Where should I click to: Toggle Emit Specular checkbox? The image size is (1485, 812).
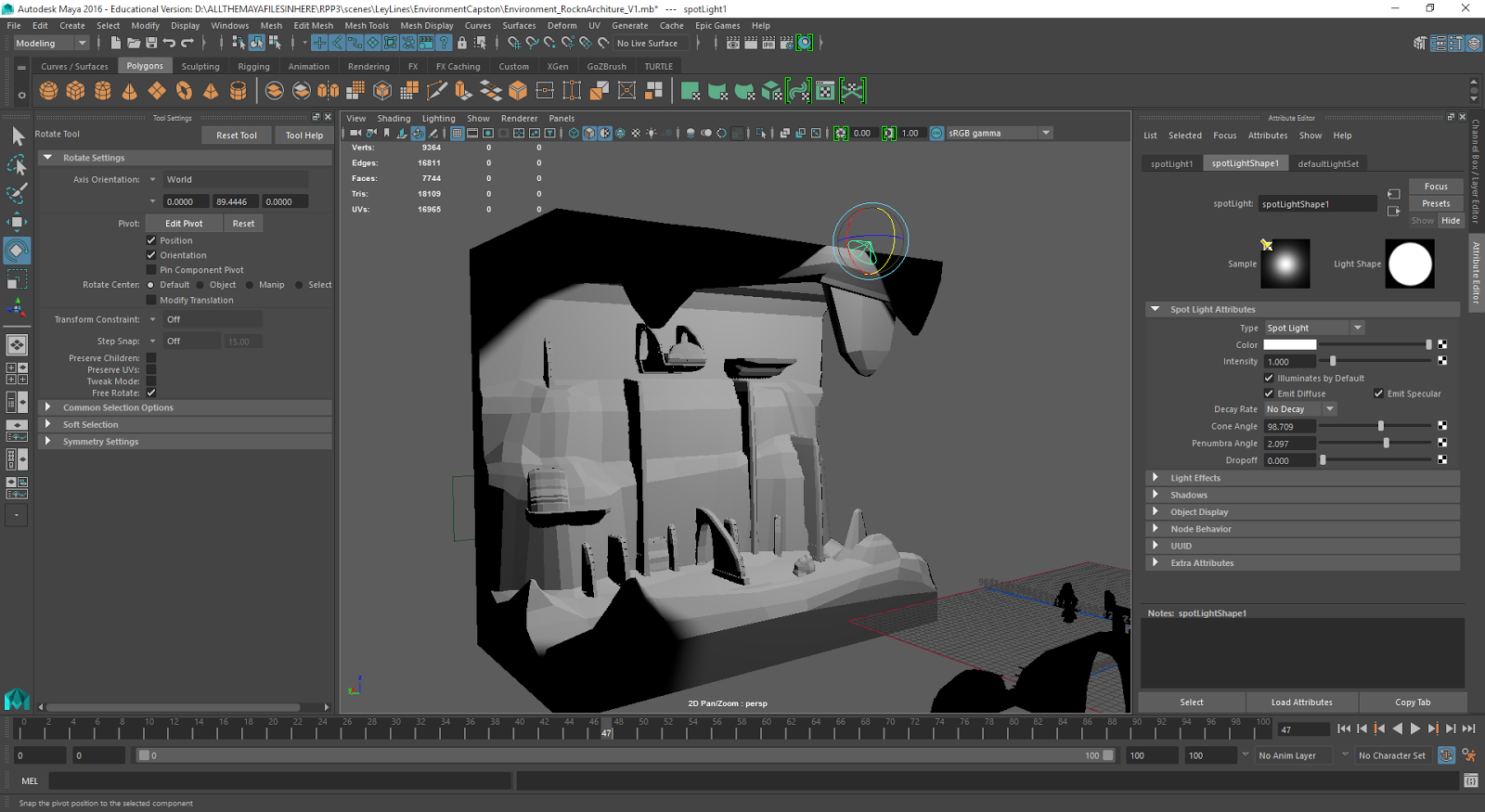(1378, 393)
